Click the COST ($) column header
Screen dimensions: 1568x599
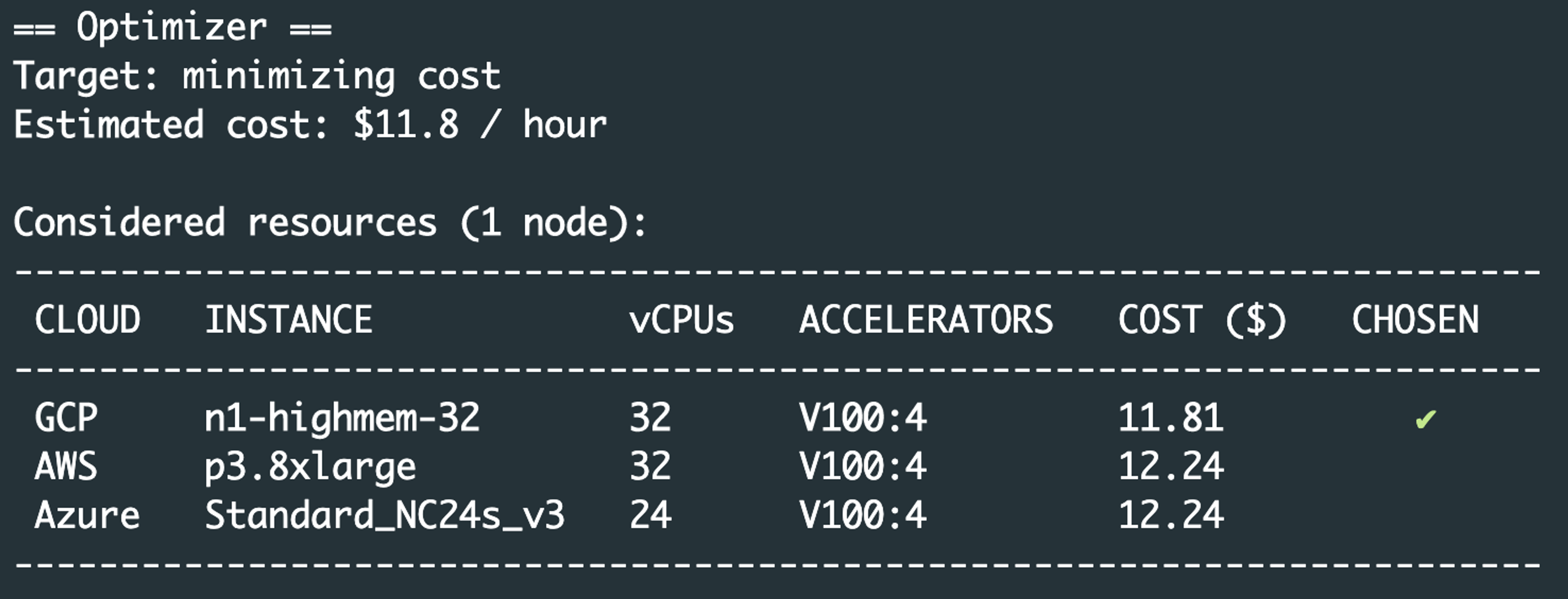point(1202,320)
